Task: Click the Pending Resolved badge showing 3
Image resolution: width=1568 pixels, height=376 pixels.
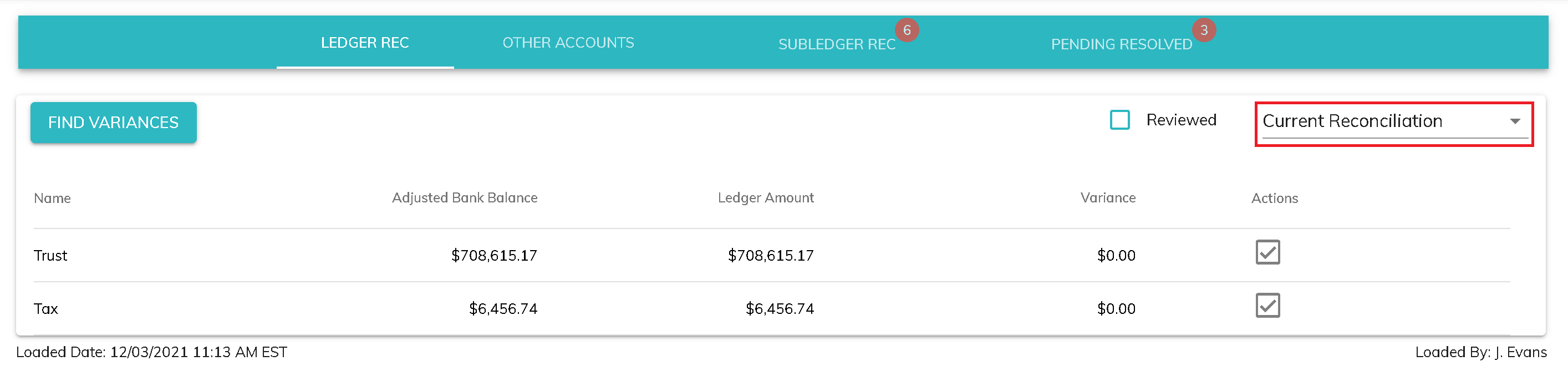Action: coord(1203,30)
